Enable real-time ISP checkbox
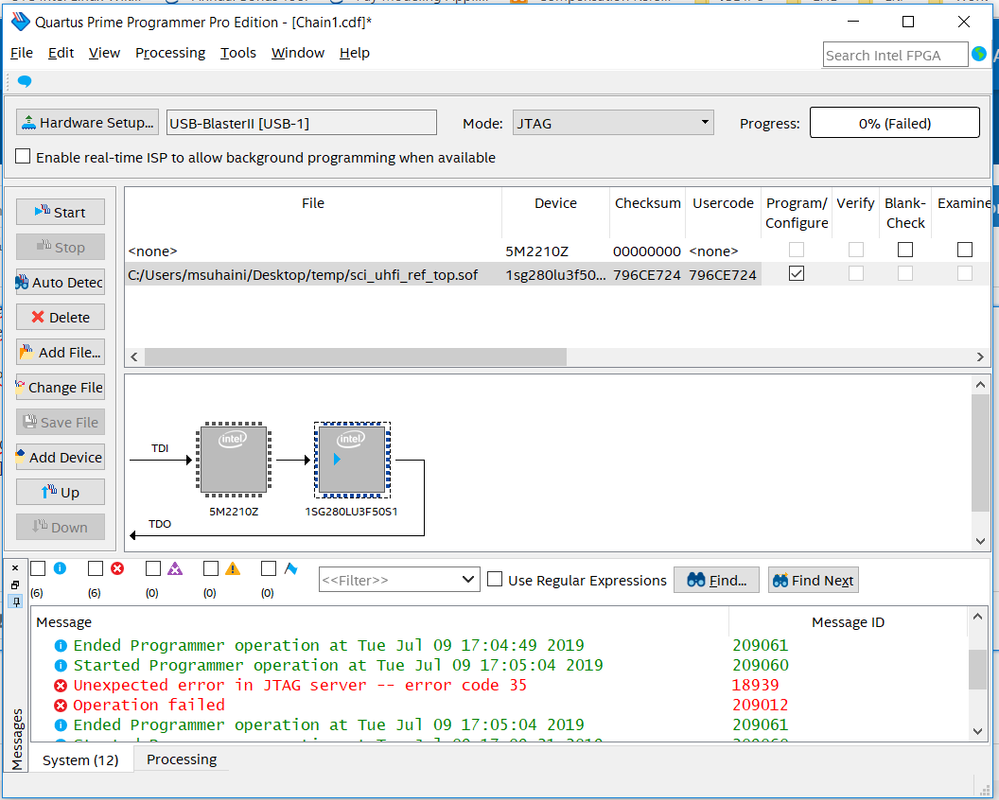The image size is (999, 800). coord(23,157)
